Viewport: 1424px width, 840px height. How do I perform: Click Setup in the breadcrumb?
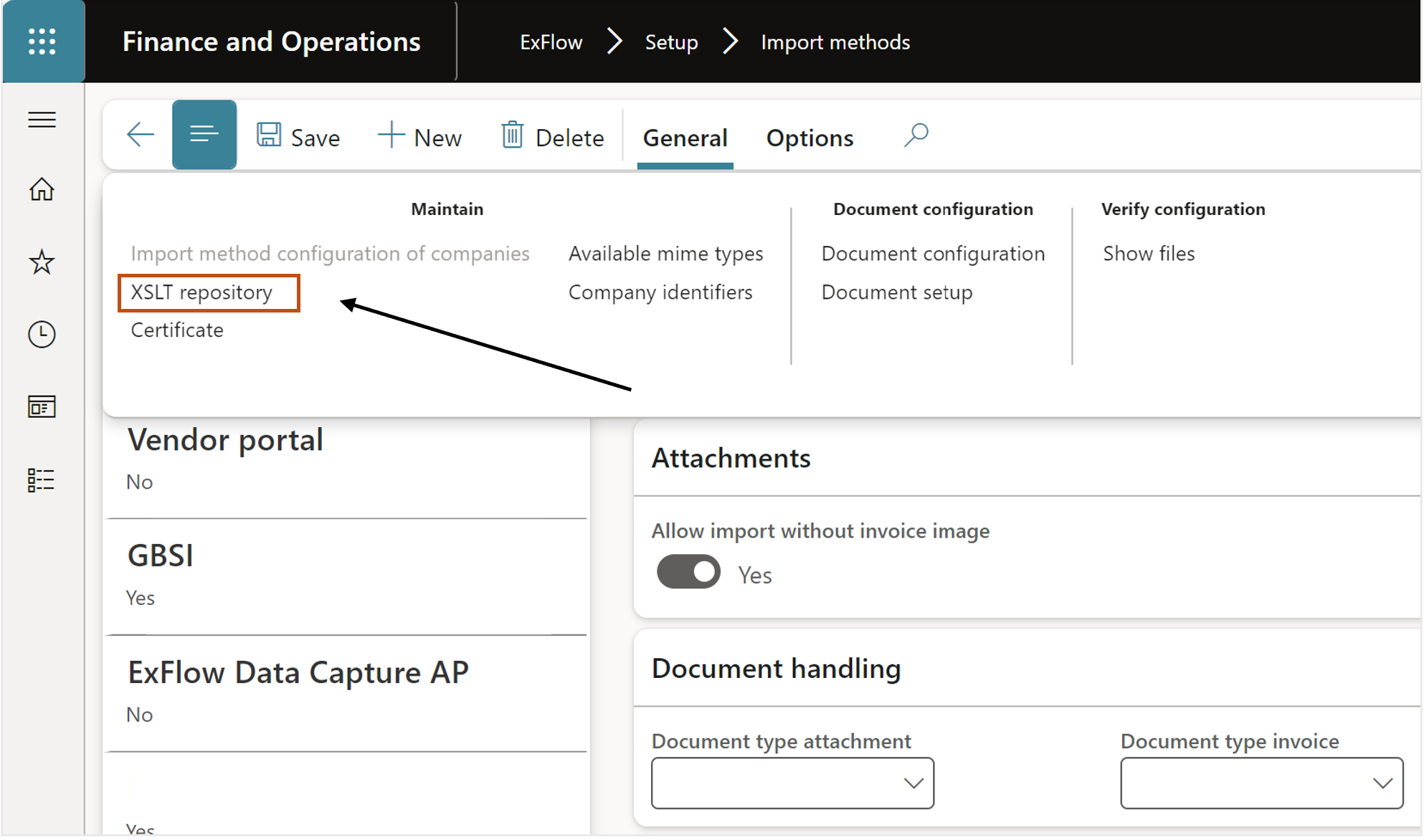coord(671,42)
